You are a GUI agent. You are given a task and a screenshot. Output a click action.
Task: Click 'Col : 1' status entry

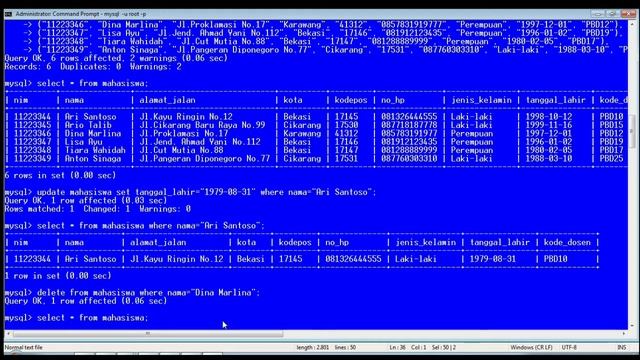pos(418,347)
